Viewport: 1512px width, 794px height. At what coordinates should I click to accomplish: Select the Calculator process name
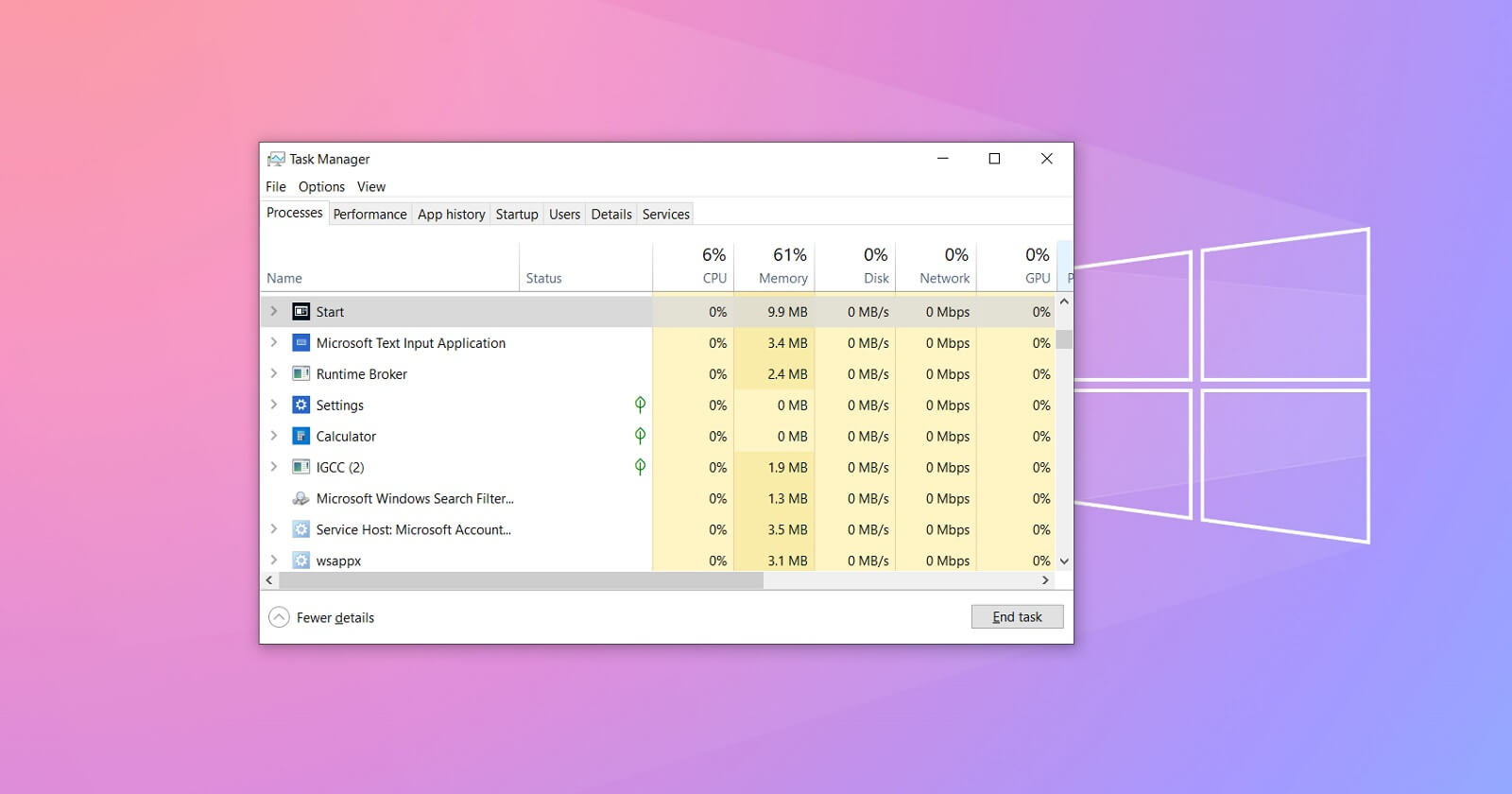(x=346, y=436)
